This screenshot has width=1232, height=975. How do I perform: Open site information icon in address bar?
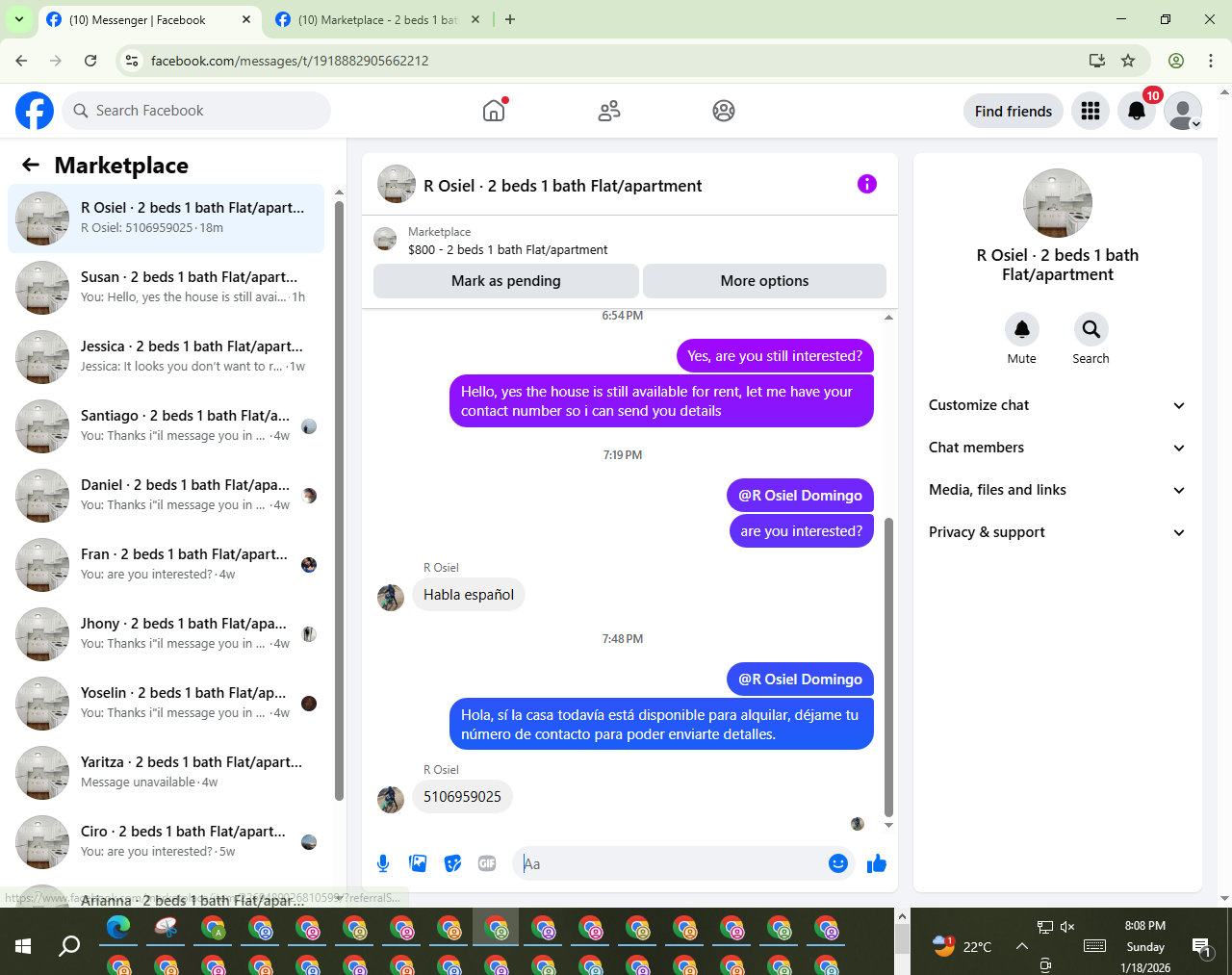pyautogui.click(x=133, y=61)
